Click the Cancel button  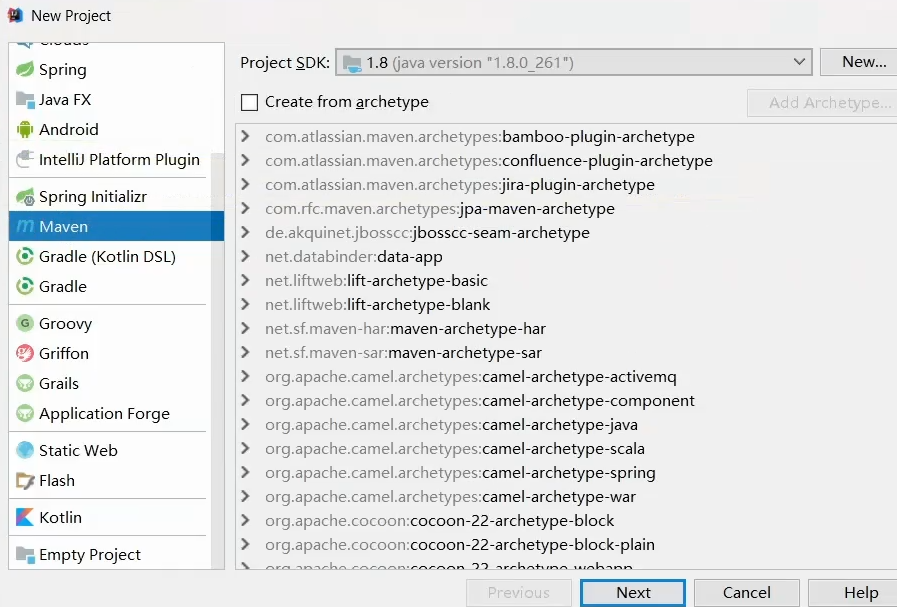click(747, 593)
